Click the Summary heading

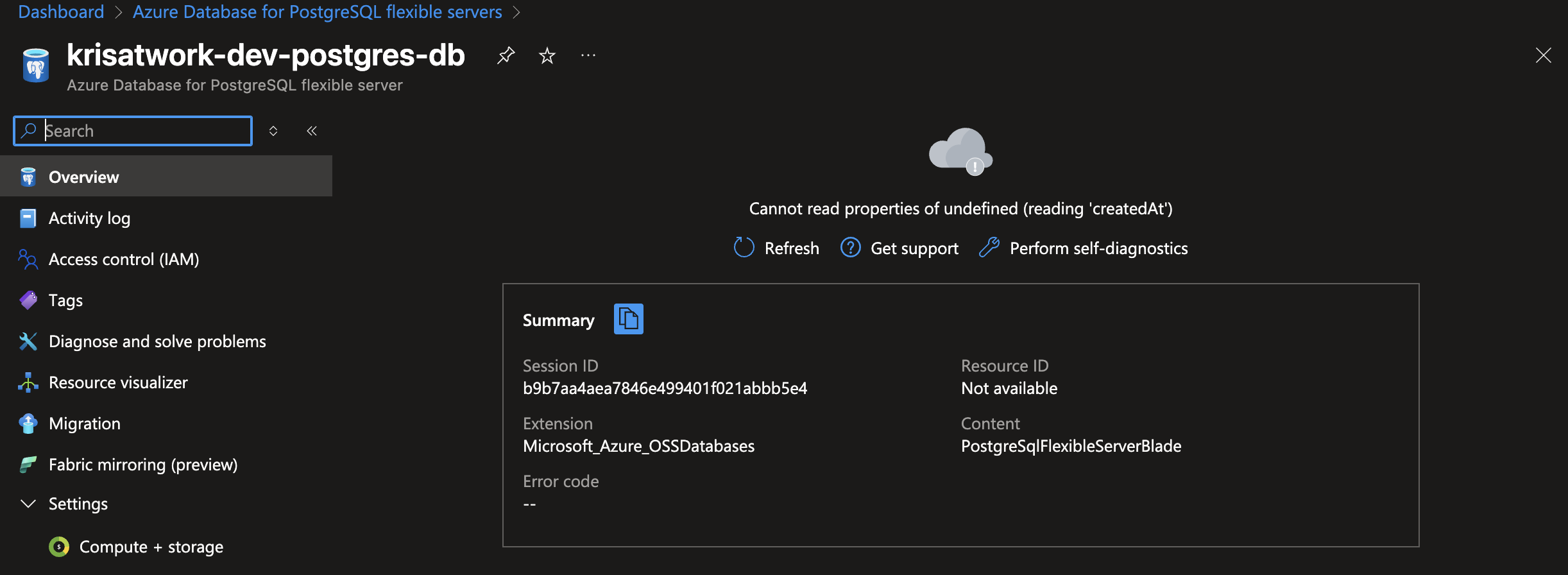[559, 320]
